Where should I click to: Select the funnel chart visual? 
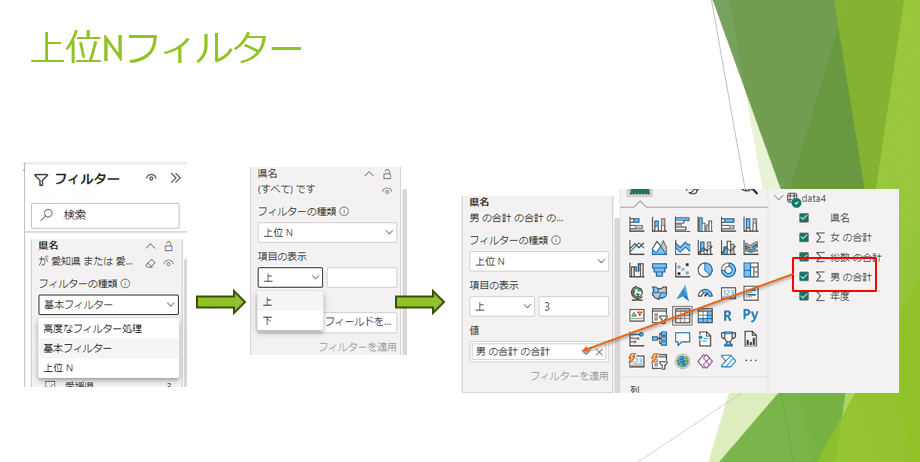(x=659, y=270)
